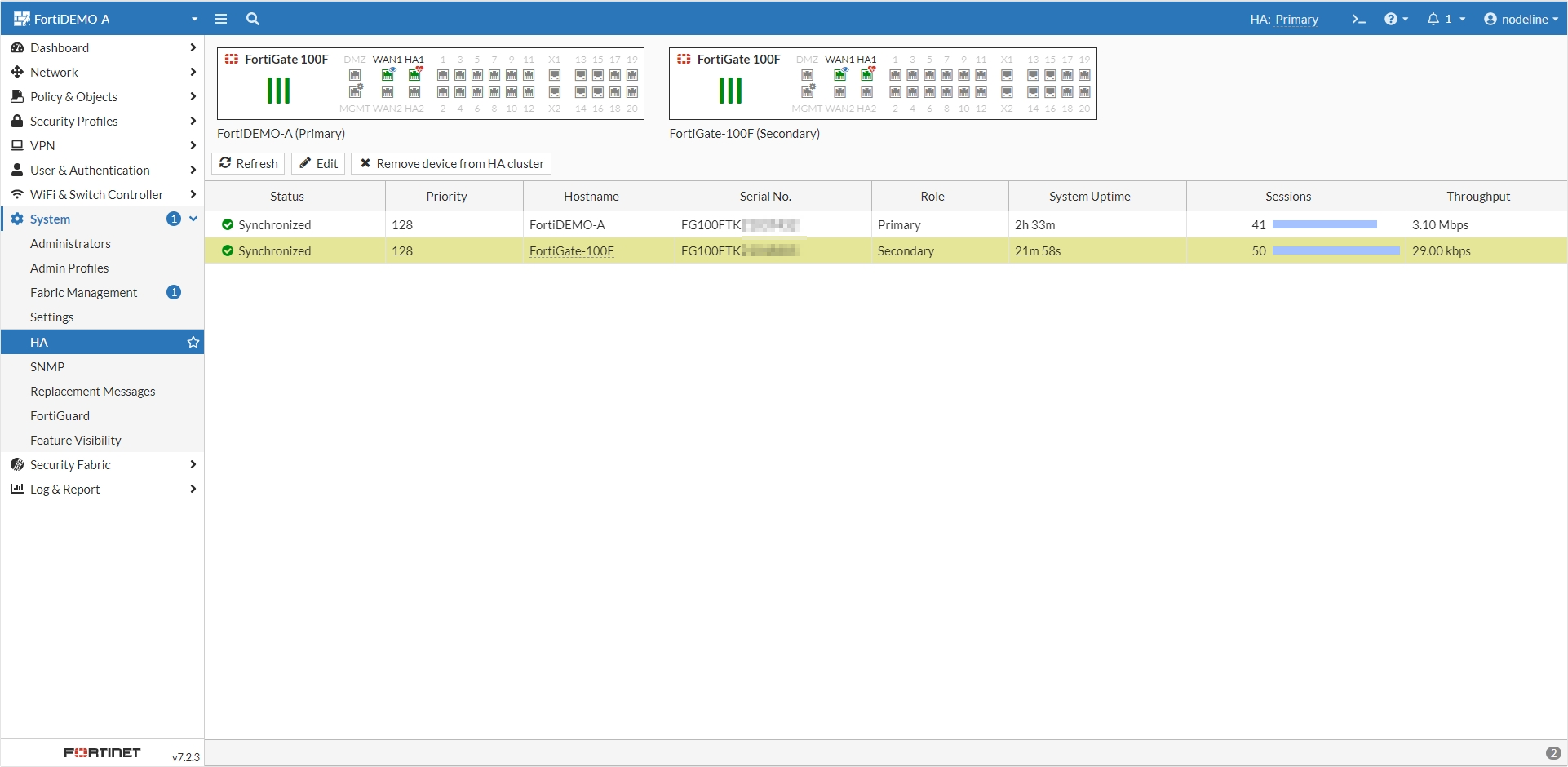The height and width of the screenshot is (767, 1568).
Task: Open the CLI console icon
Action: point(1358,19)
